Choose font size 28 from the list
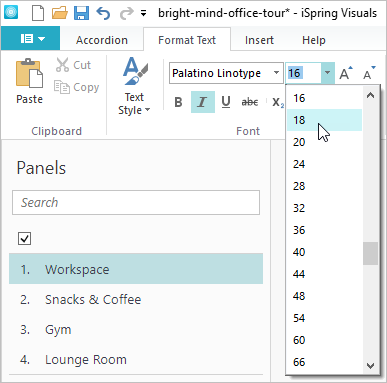Image resolution: width=387 pixels, height=383 pixels. pyautogui.click(x=324, y=186)
